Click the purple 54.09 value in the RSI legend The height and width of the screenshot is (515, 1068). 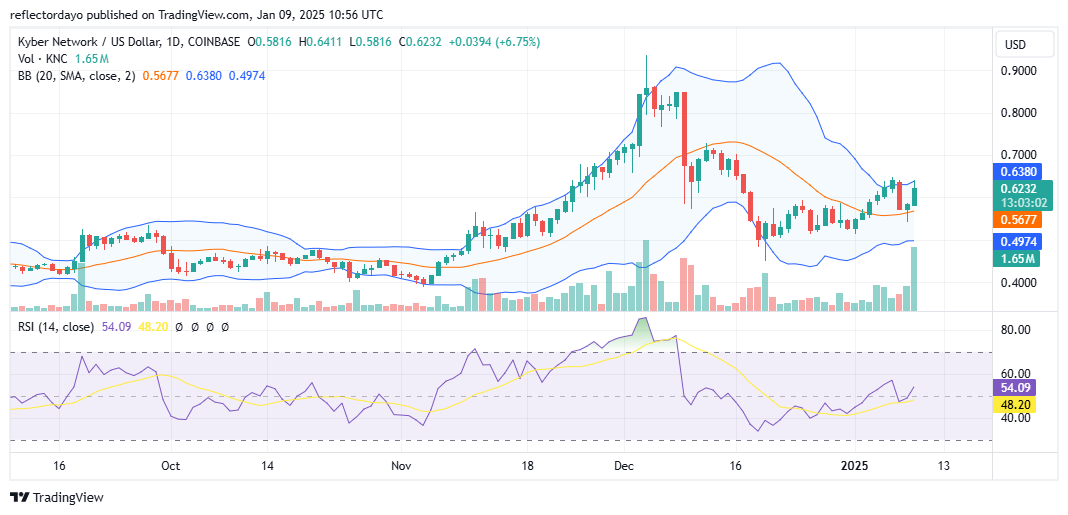coord(115,327)
